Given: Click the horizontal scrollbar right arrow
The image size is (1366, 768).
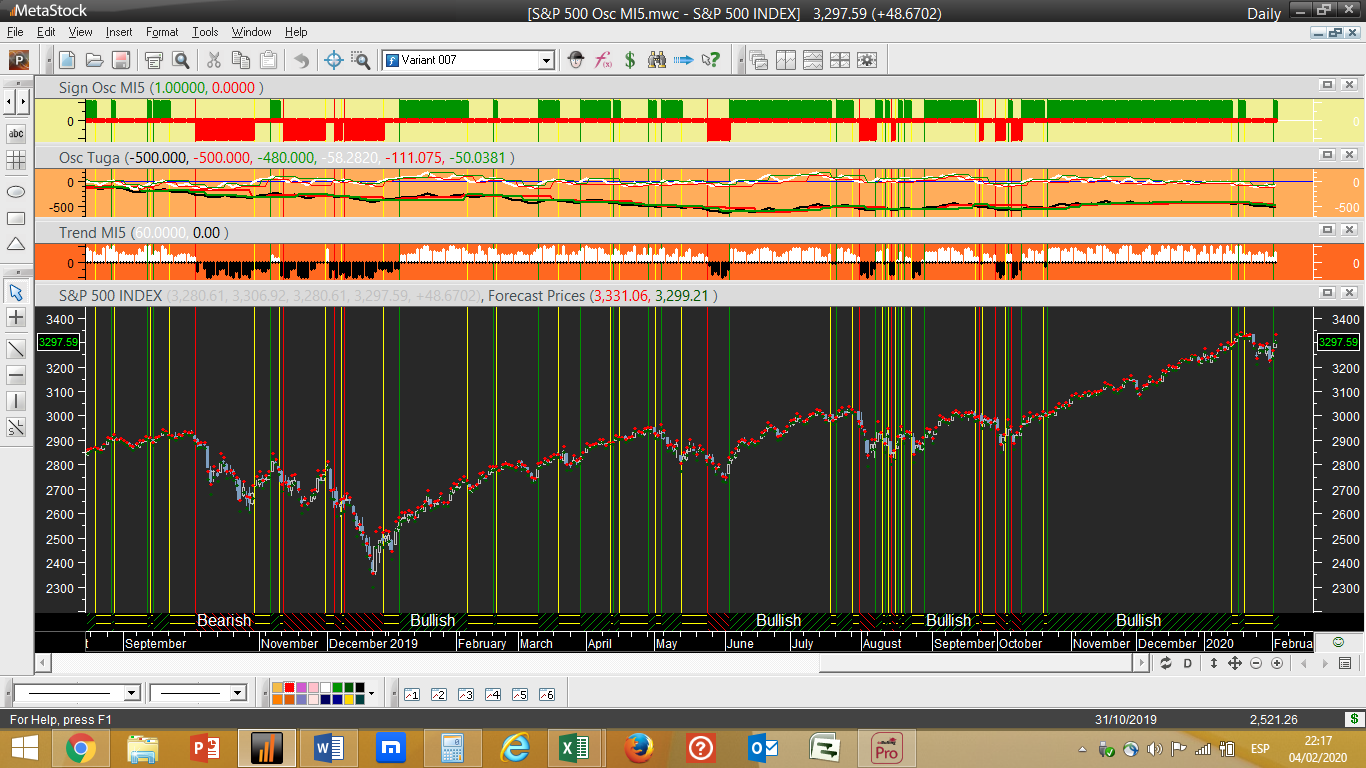Looking at the screenshot, I should [1142, 663].
